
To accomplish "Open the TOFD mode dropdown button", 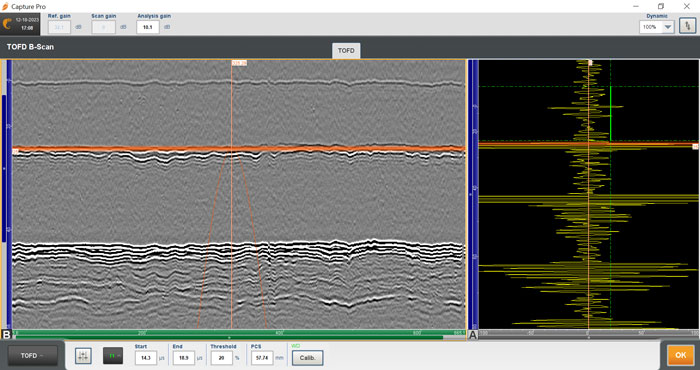I will click(33, 356).
